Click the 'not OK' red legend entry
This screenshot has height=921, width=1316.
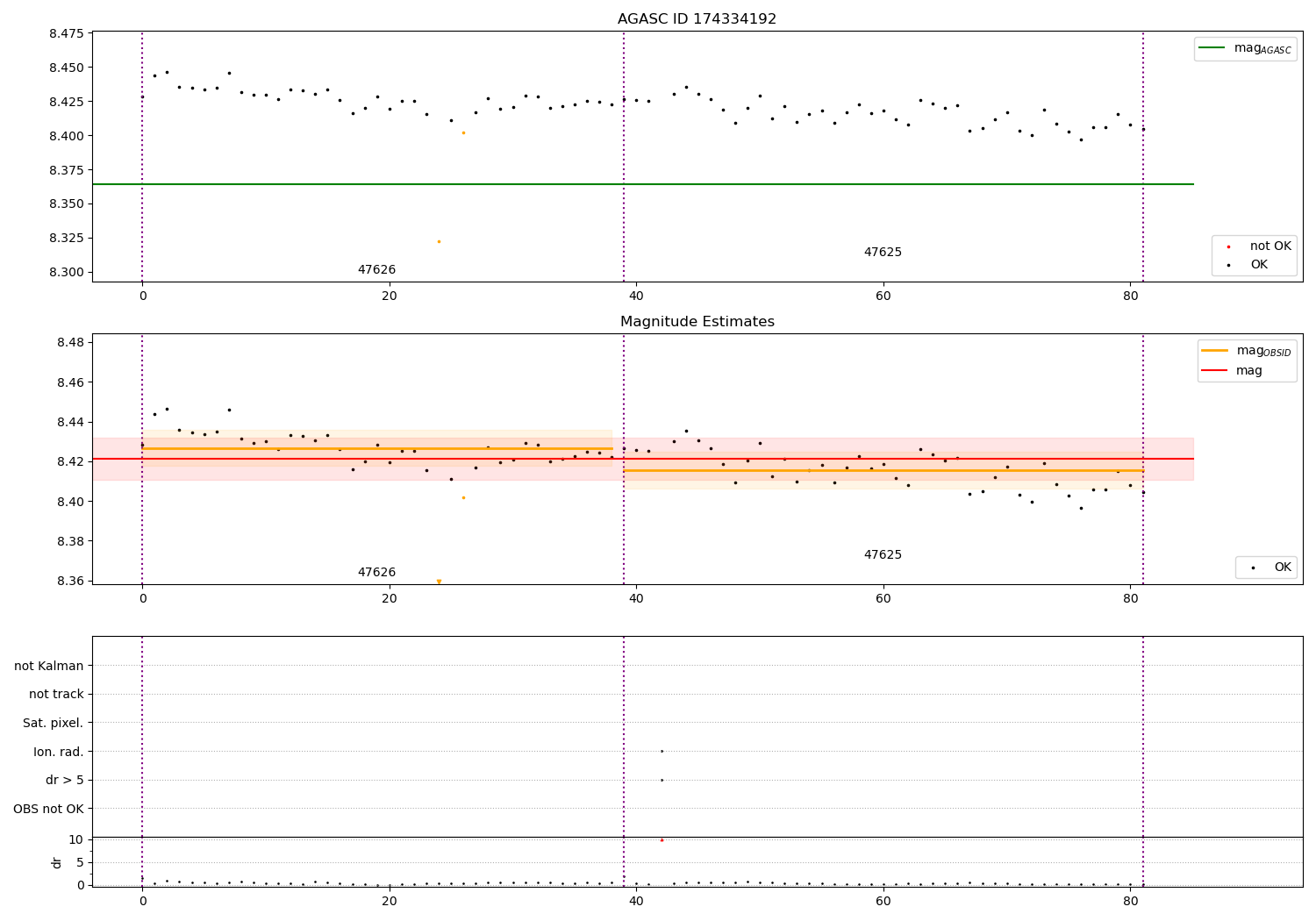pyautogui.click(x=1259, y=246)
